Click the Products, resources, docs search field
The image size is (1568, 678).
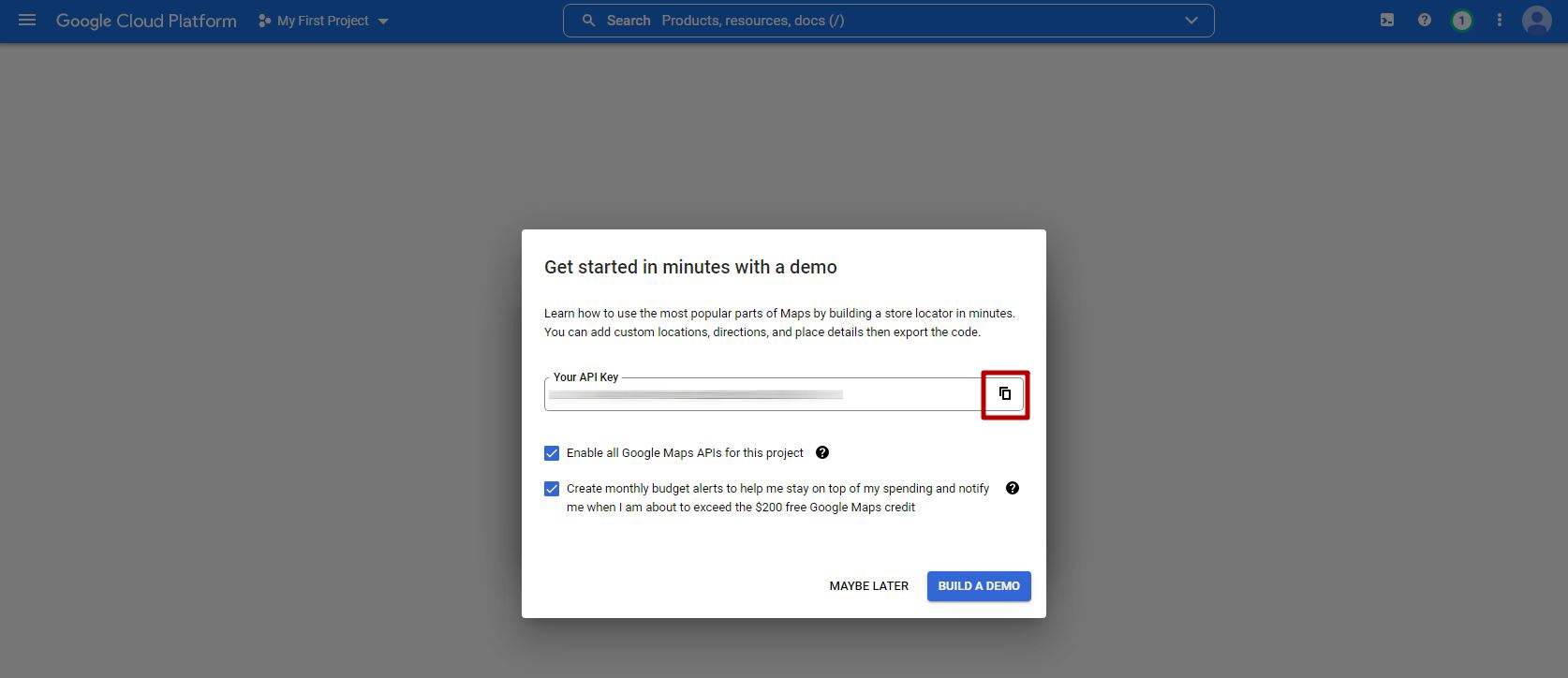point(888,21)
